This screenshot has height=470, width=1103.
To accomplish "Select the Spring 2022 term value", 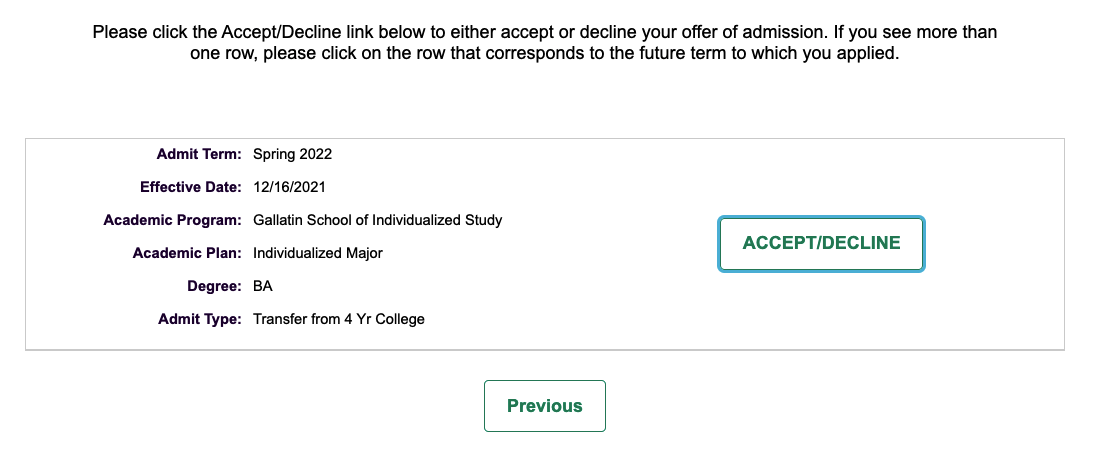I will [292, 154].
